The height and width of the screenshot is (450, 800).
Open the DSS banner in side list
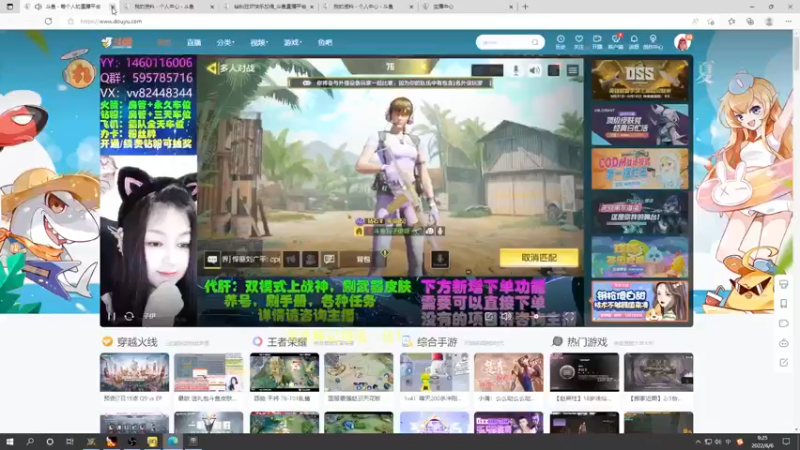[640, 80]
